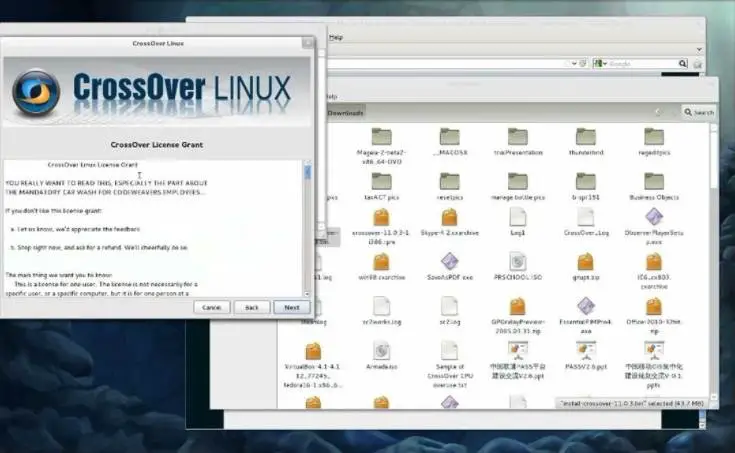The image size is (735, 453).
Task: Open the regedit pics folder
Action: pyautogui.click(x=654, y=142)
